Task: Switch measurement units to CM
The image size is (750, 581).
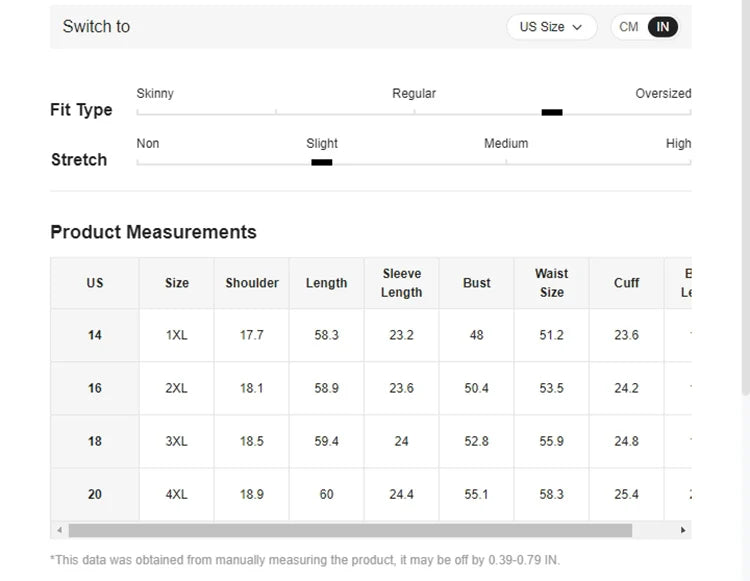Action: coord(629,27)
